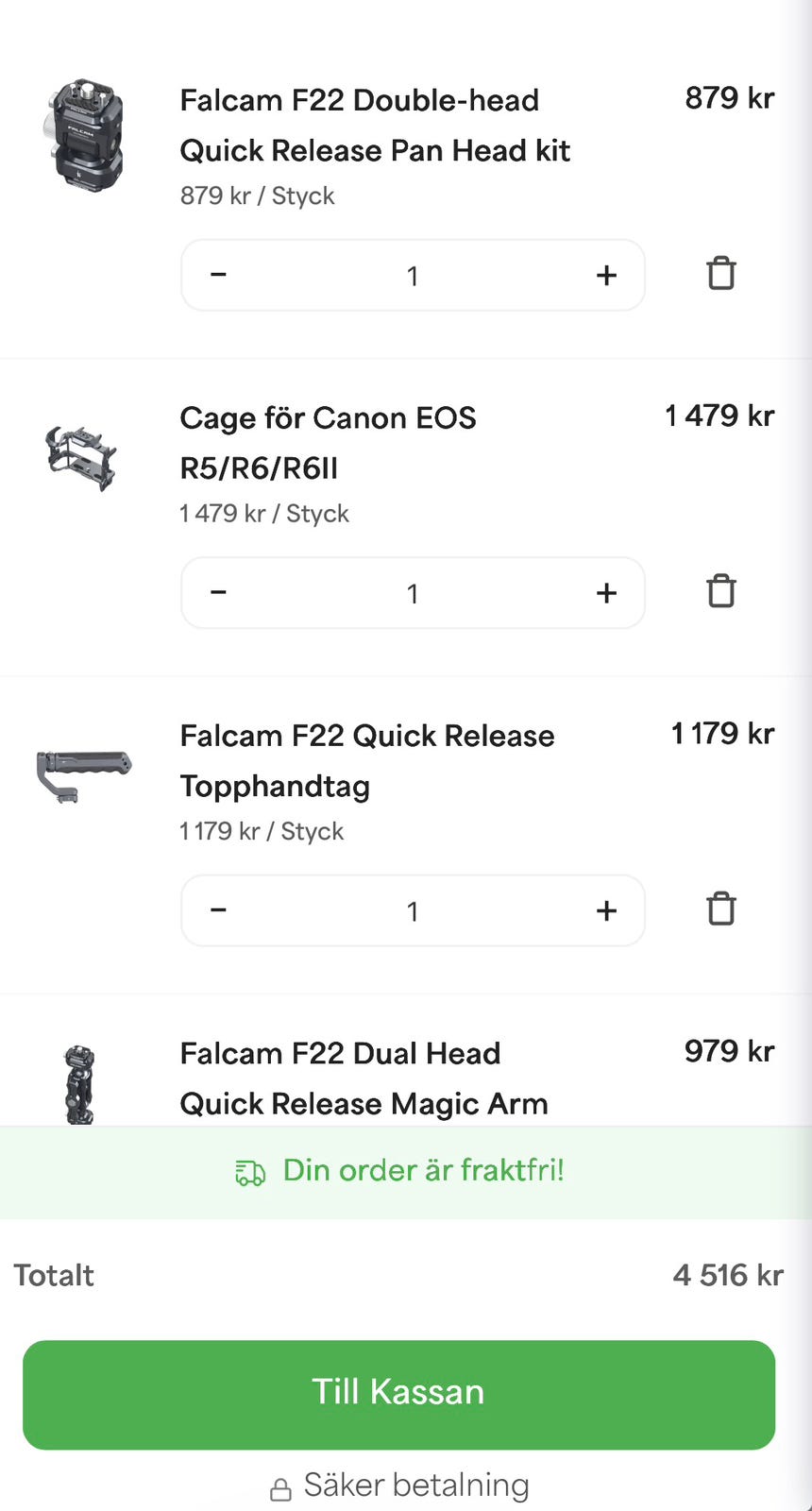This screenshot has width=812, height=1511.
Task: Click the Canon EOS cage quantity field
Action: click(x=412, y=593)
